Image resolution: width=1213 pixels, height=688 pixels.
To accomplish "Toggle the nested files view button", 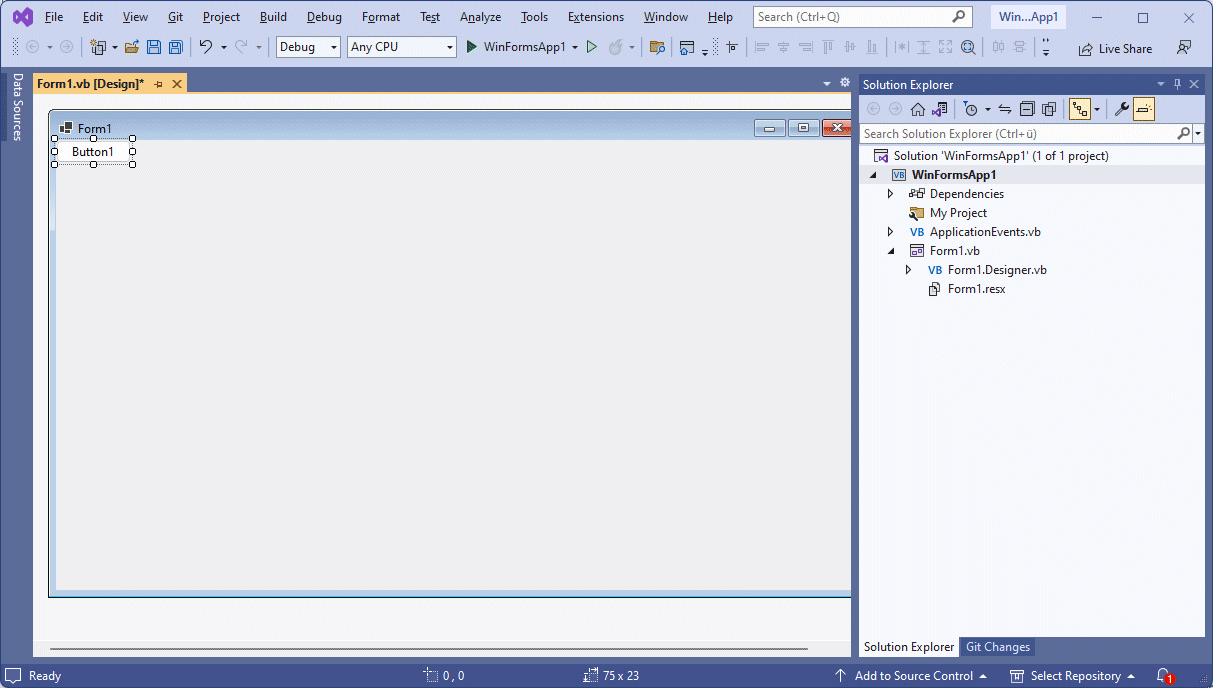I will pyautogui.click(x=1080, y=109).
